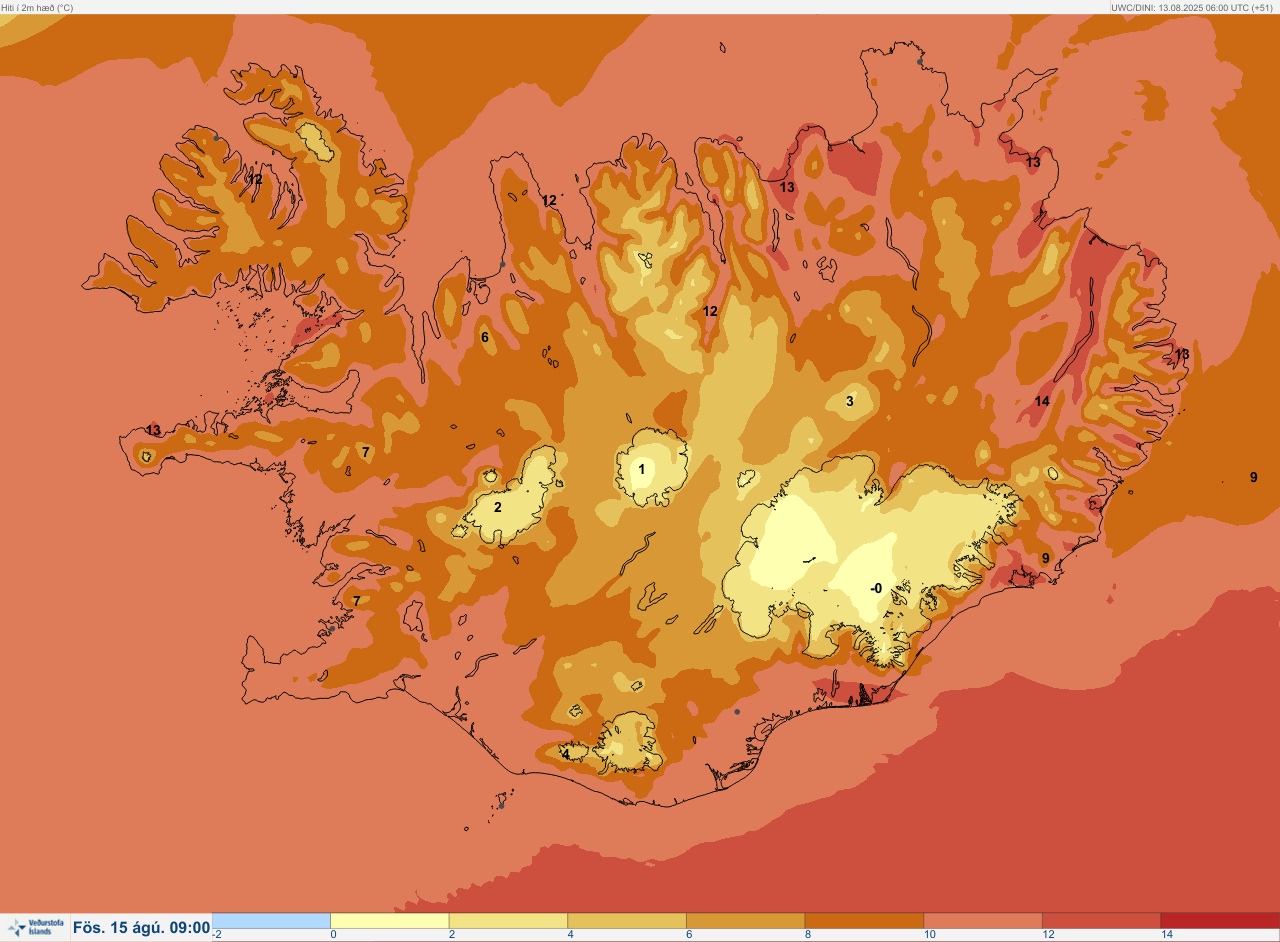
Task: Click the 9 value on the southeast coast
Action: pyautogui.click(x=1046, y=558)
